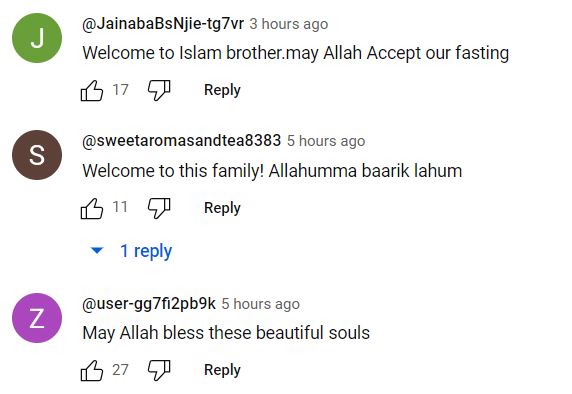Dislike the comment about accepting our fasting
This screenshot has height=394, width=572.
[x=159, y=90]
